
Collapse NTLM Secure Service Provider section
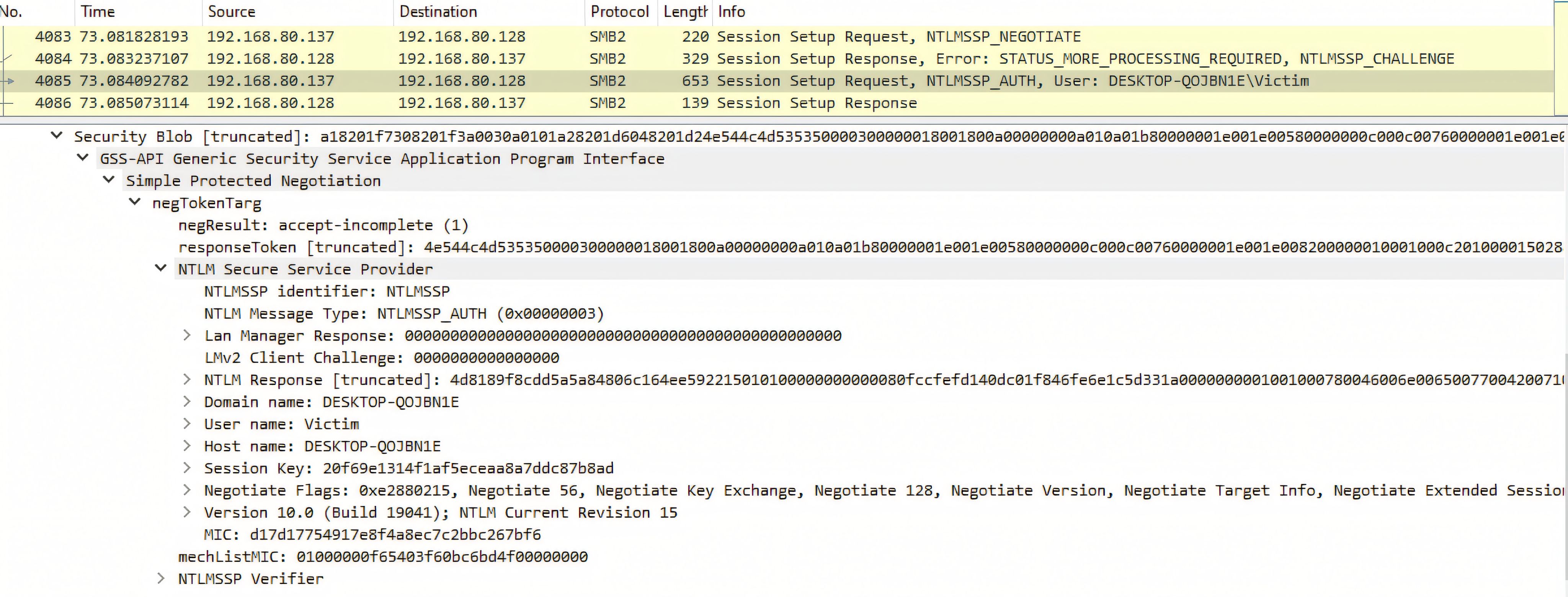[x=161, y=268]
